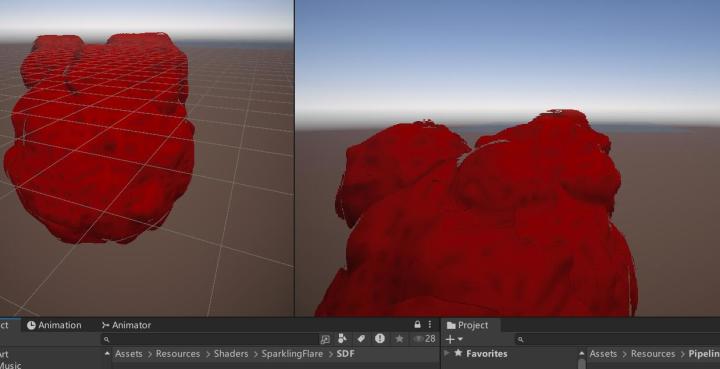720x369 pixels.
Task: Click the red mesh in left viewport
Action: point(99,138)
